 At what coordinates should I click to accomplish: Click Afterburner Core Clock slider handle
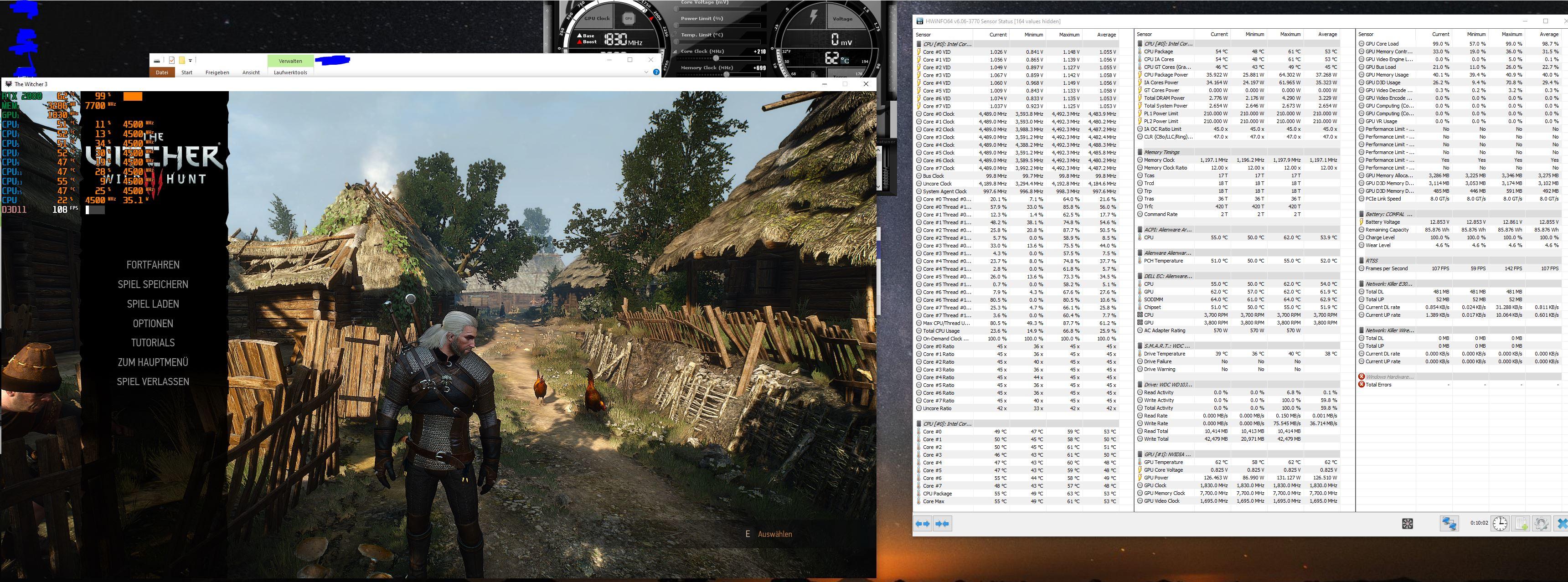(716, 58)
